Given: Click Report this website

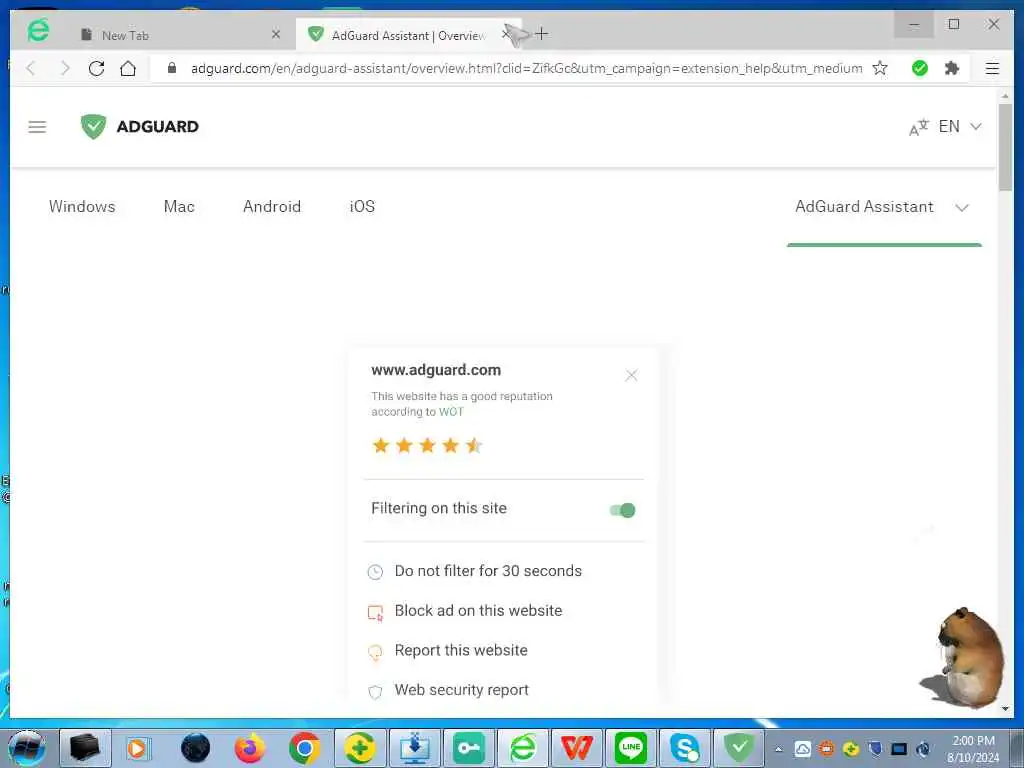Looking at the screenshot, I should pos(461,650).
